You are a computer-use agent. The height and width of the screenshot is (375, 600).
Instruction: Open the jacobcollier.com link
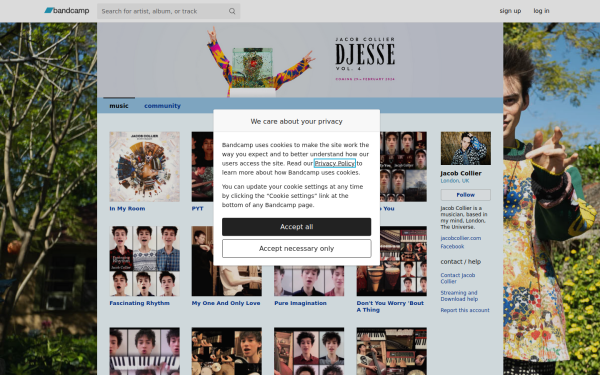click(x=461, y=238)
